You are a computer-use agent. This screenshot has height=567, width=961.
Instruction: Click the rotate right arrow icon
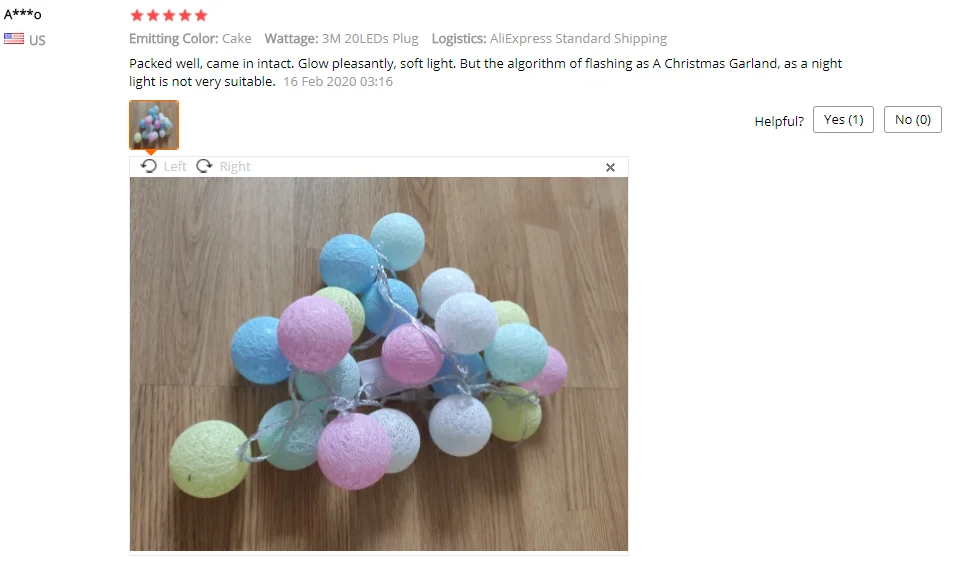coord(204,166)
